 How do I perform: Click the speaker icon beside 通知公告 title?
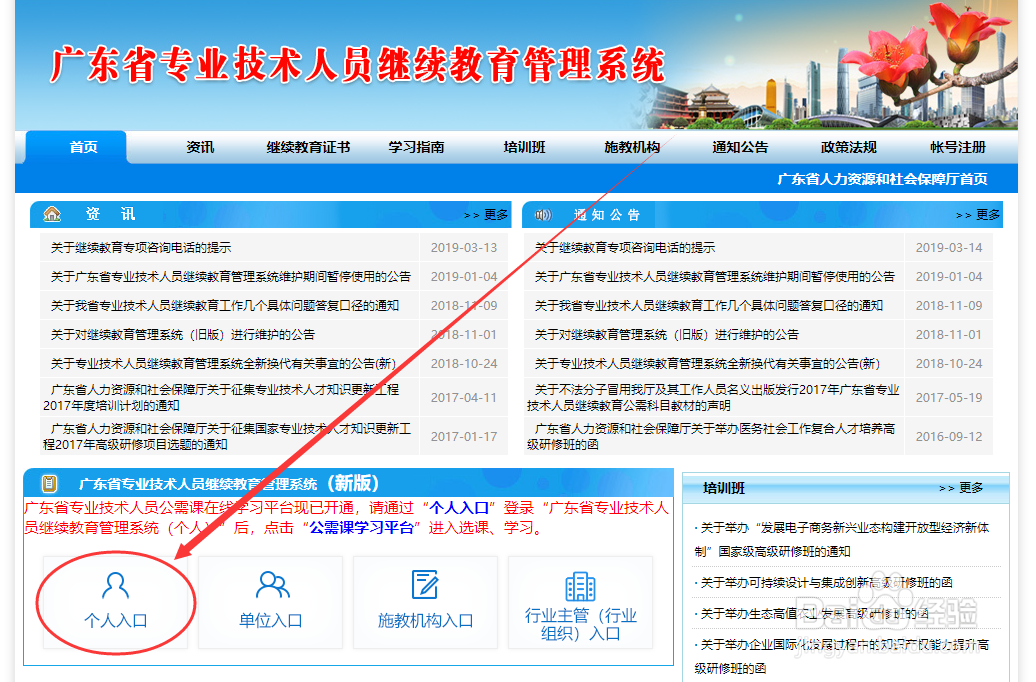tap(542, 214)
